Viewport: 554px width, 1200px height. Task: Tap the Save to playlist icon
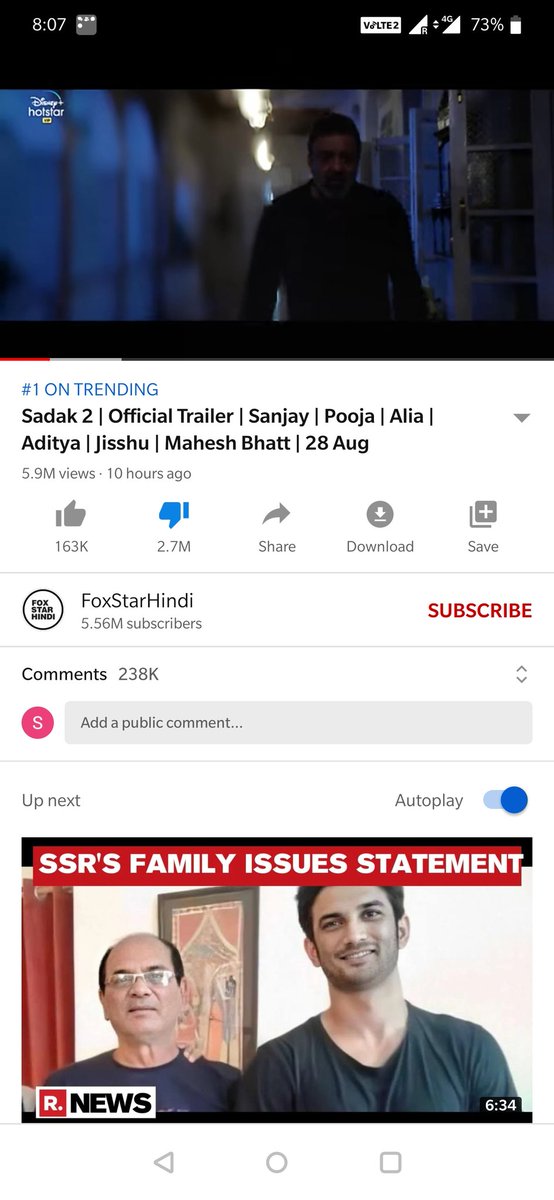tap(483, 514)
